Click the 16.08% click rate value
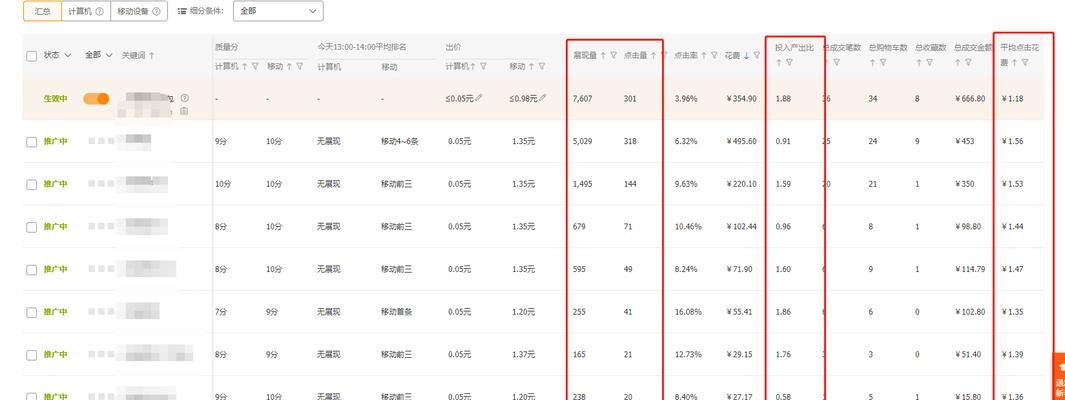The height and width of the screenshot is (400, 1065). point(688,312)
